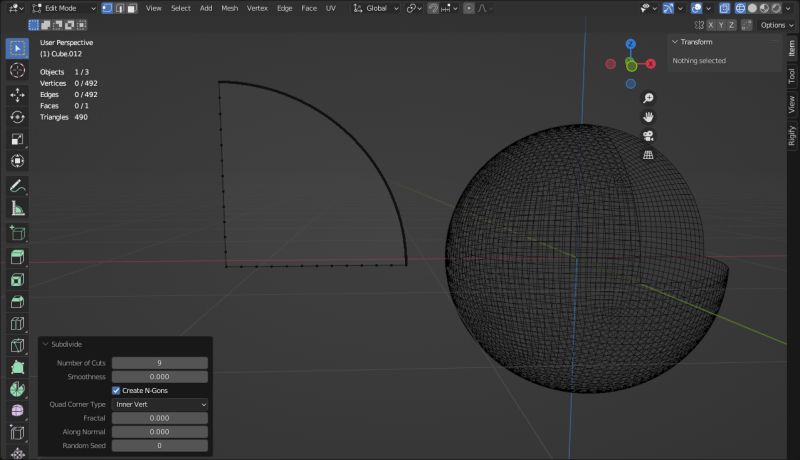
Task: Select the Inset Faces tool
Action: click(x=17, y=279)
